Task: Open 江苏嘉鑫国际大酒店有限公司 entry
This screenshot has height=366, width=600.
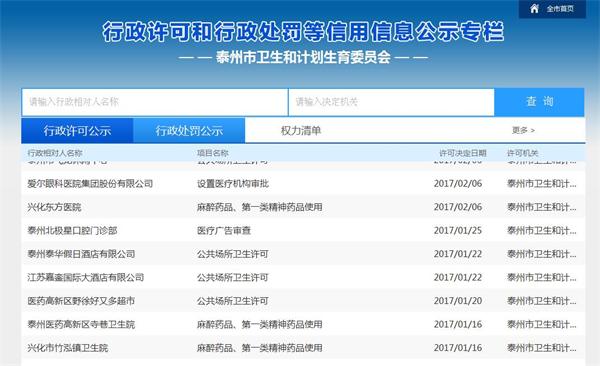Action: pyautogui.click(x=85, y=277)
